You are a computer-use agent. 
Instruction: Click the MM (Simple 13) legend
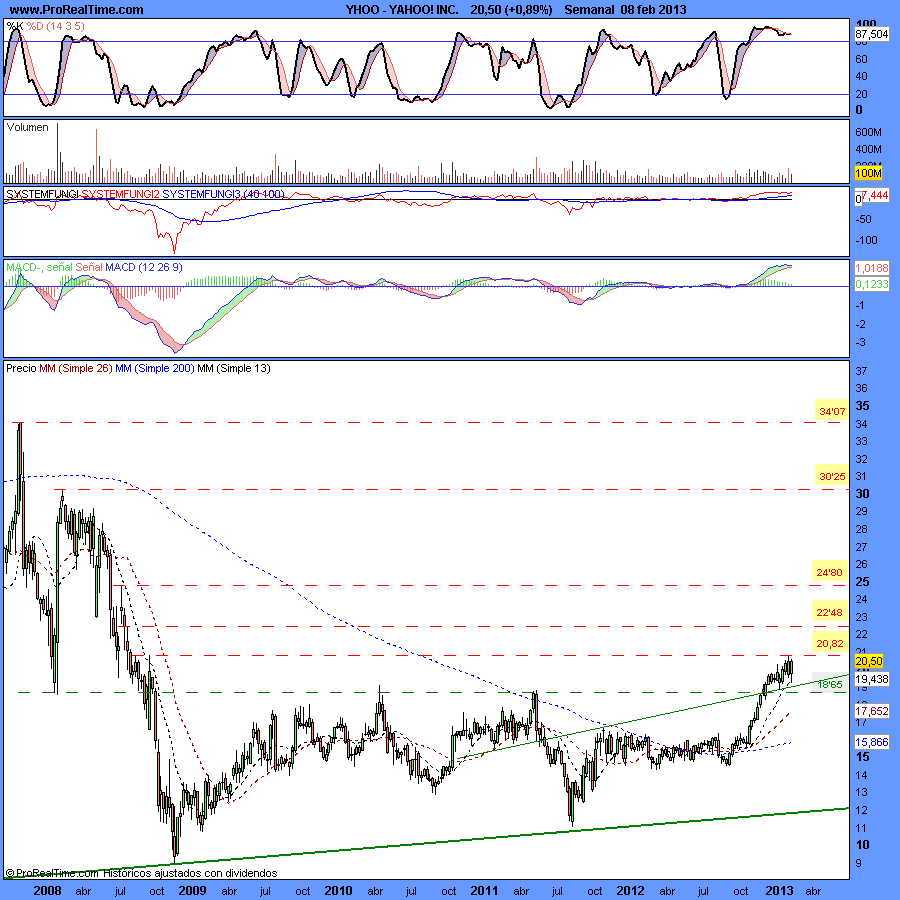coord(234,368)
